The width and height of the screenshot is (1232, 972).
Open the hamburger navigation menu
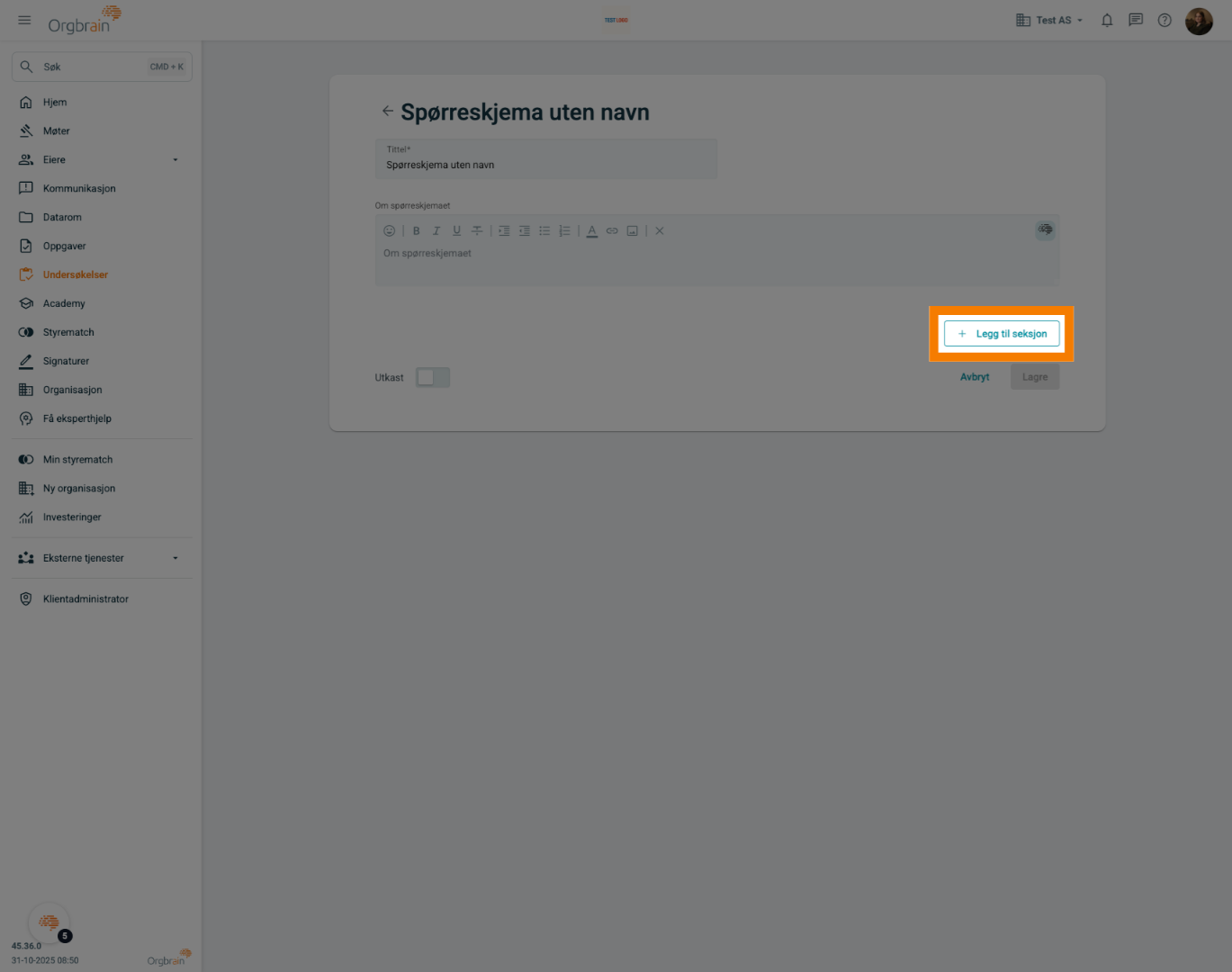(x=24, y=20)
